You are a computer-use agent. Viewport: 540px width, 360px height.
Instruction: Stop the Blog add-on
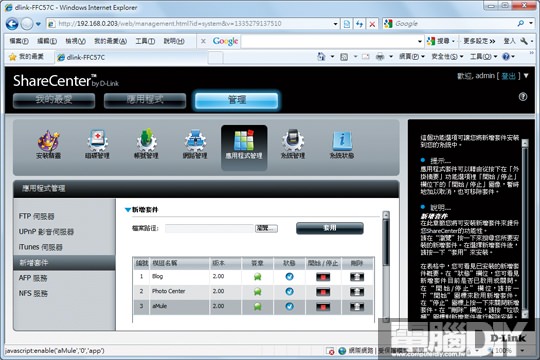323,277
